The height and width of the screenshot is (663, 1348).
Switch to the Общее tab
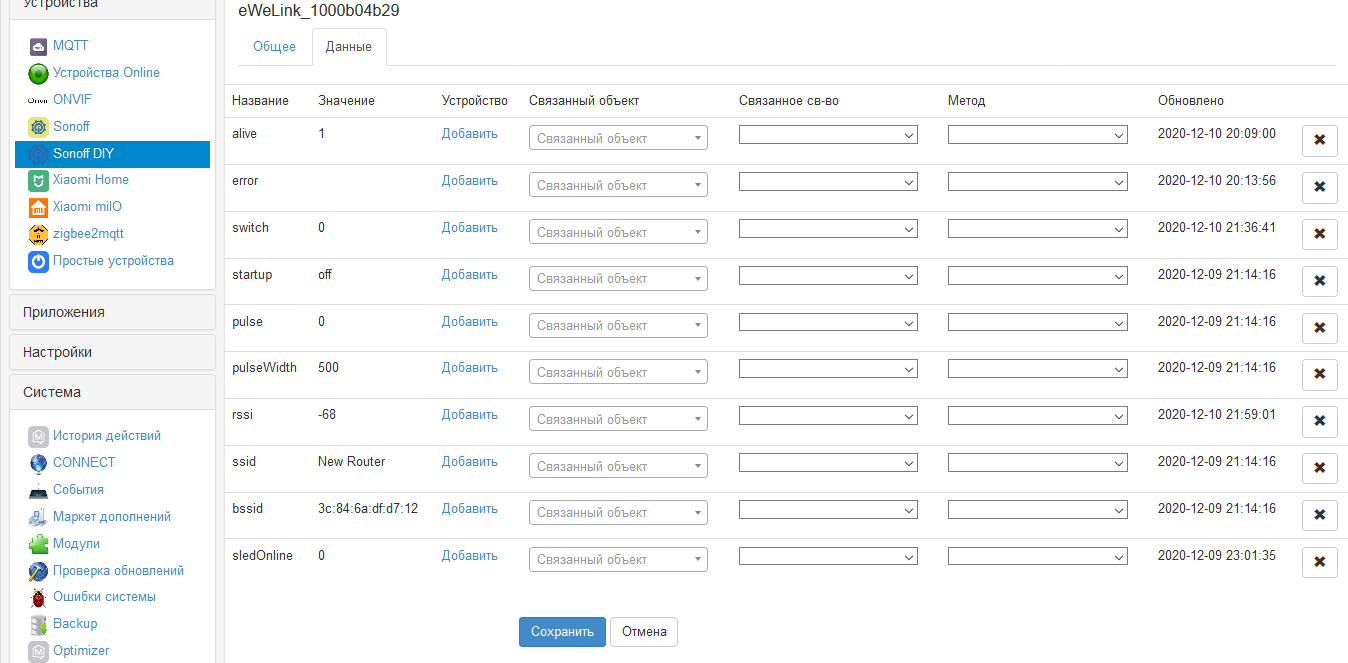274,46
